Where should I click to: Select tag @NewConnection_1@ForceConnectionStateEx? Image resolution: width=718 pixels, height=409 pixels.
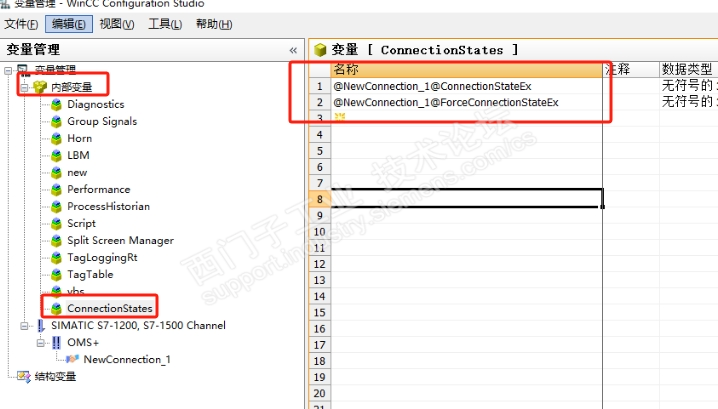pos(466,102)
